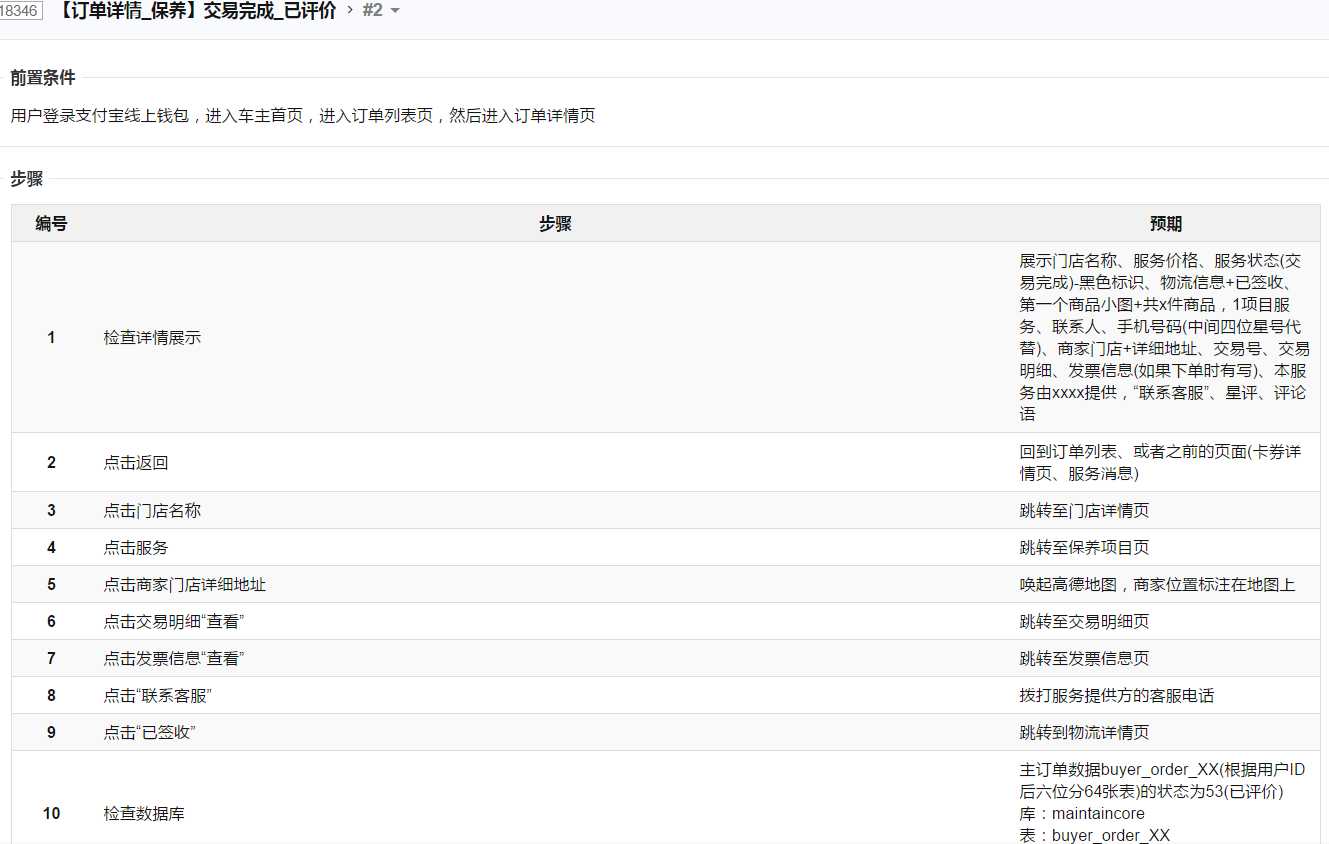The image size is (1329, 844).
Task: Click the title 【订单详情_保养】交易完成_已评价
Action: click(195, 11)
